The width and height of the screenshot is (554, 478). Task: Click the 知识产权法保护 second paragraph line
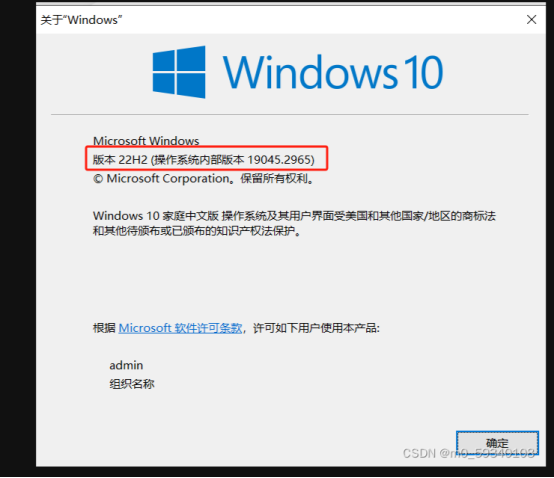point(197,231)
